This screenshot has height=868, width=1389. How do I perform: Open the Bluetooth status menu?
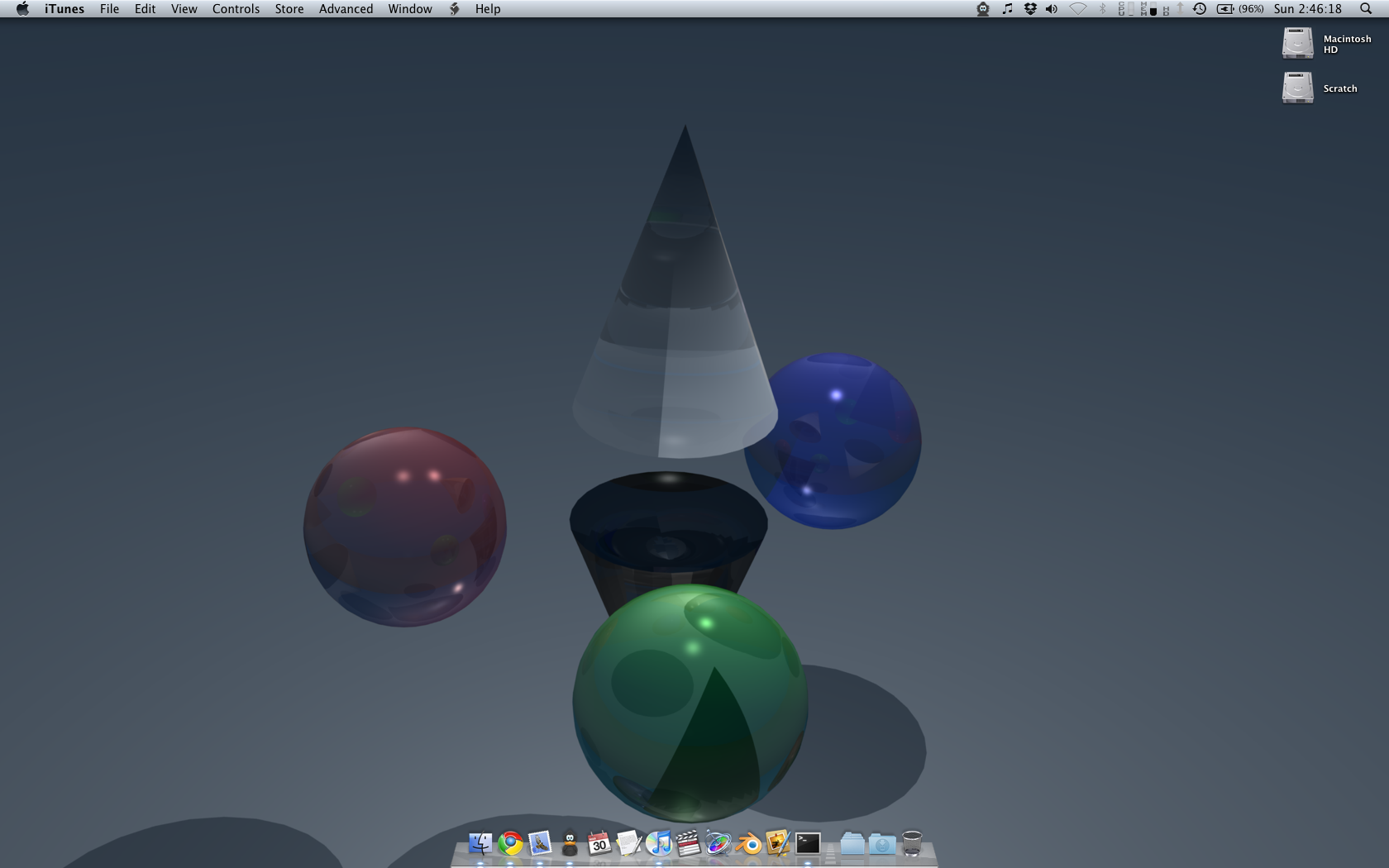click(1102, 9)
